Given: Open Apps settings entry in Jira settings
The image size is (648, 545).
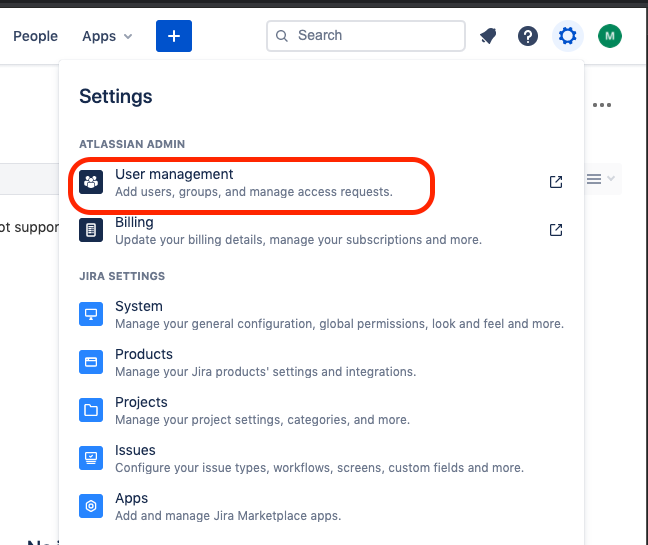Looking at the screenshot, I should click(321, 506).
